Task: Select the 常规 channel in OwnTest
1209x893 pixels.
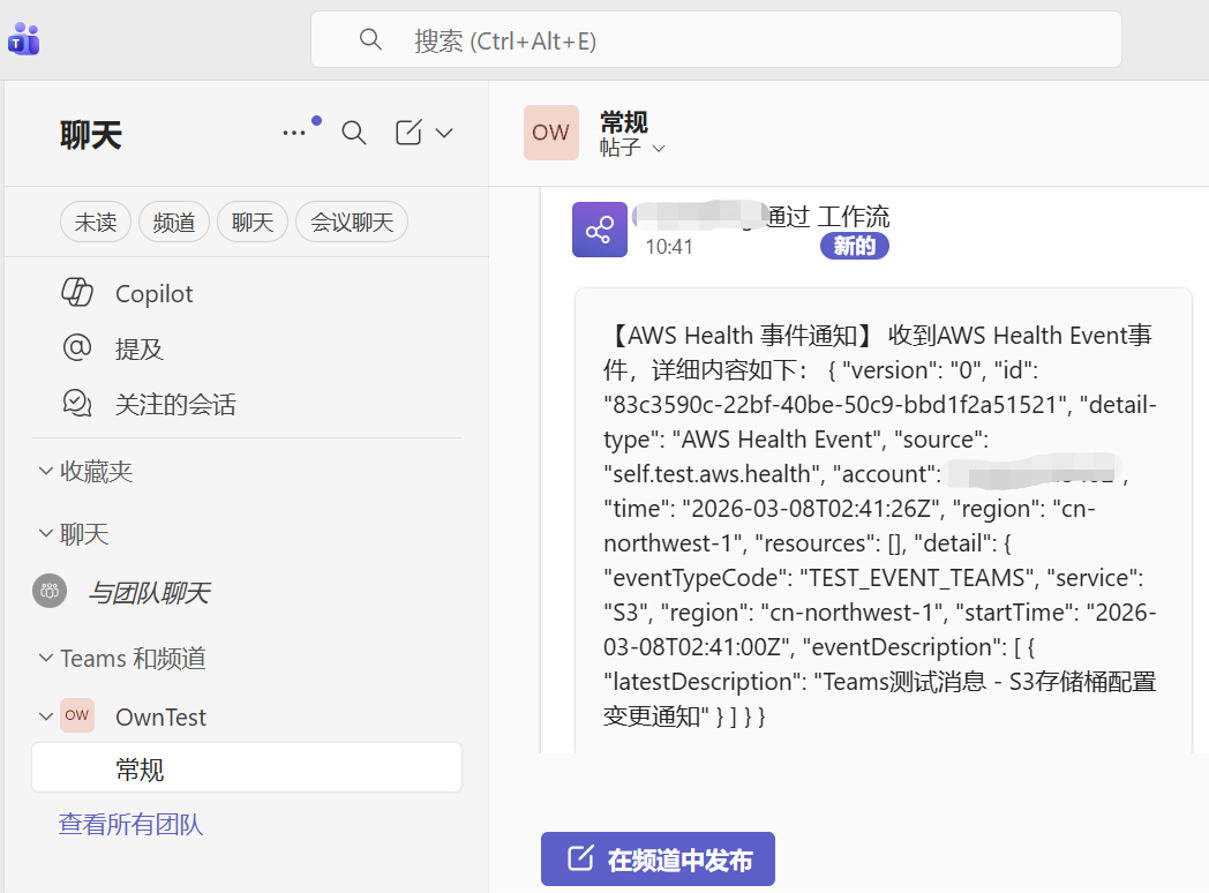Action: click(x=247, y=768)
